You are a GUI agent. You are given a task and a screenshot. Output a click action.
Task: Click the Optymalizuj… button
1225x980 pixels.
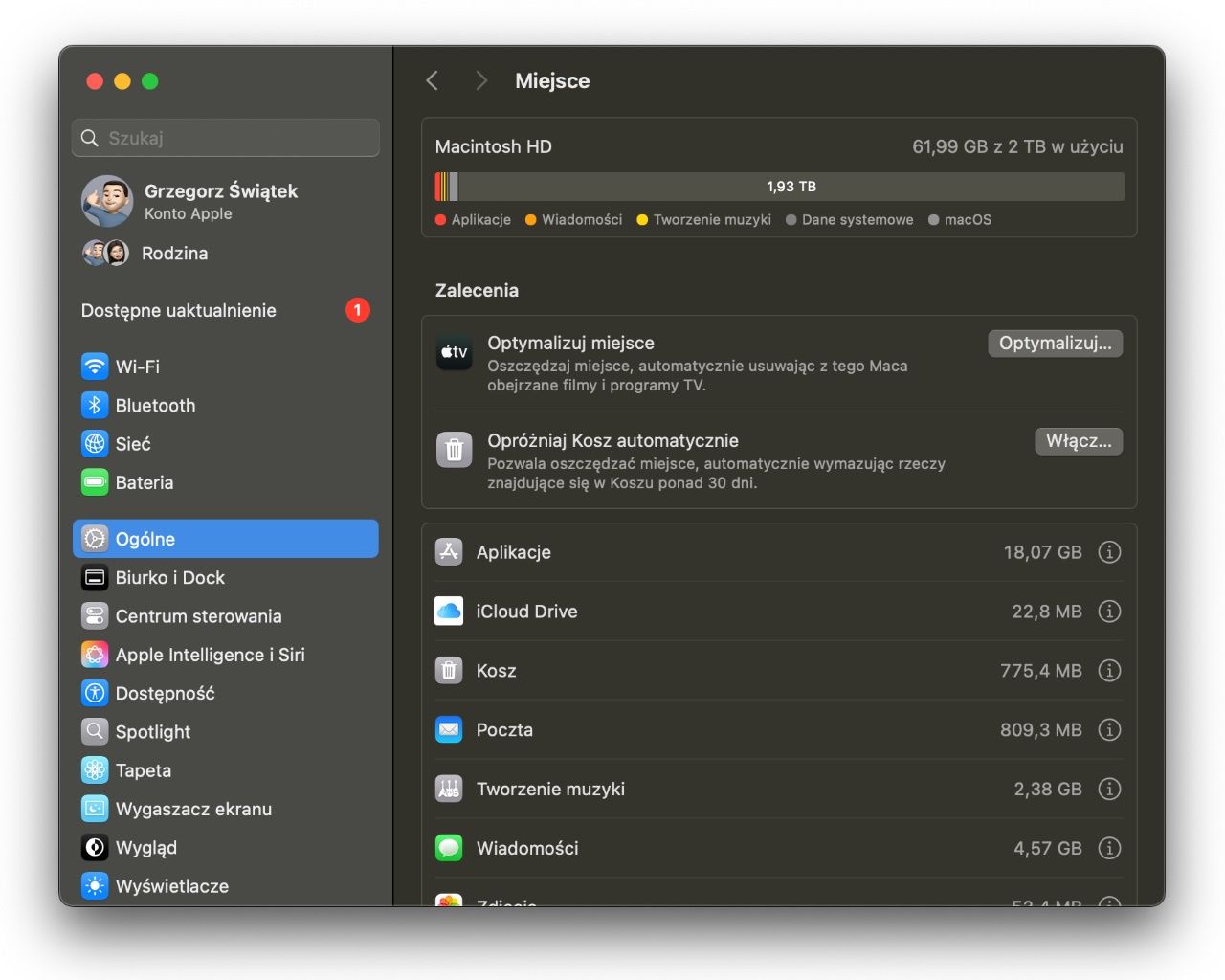[1055, 344]
